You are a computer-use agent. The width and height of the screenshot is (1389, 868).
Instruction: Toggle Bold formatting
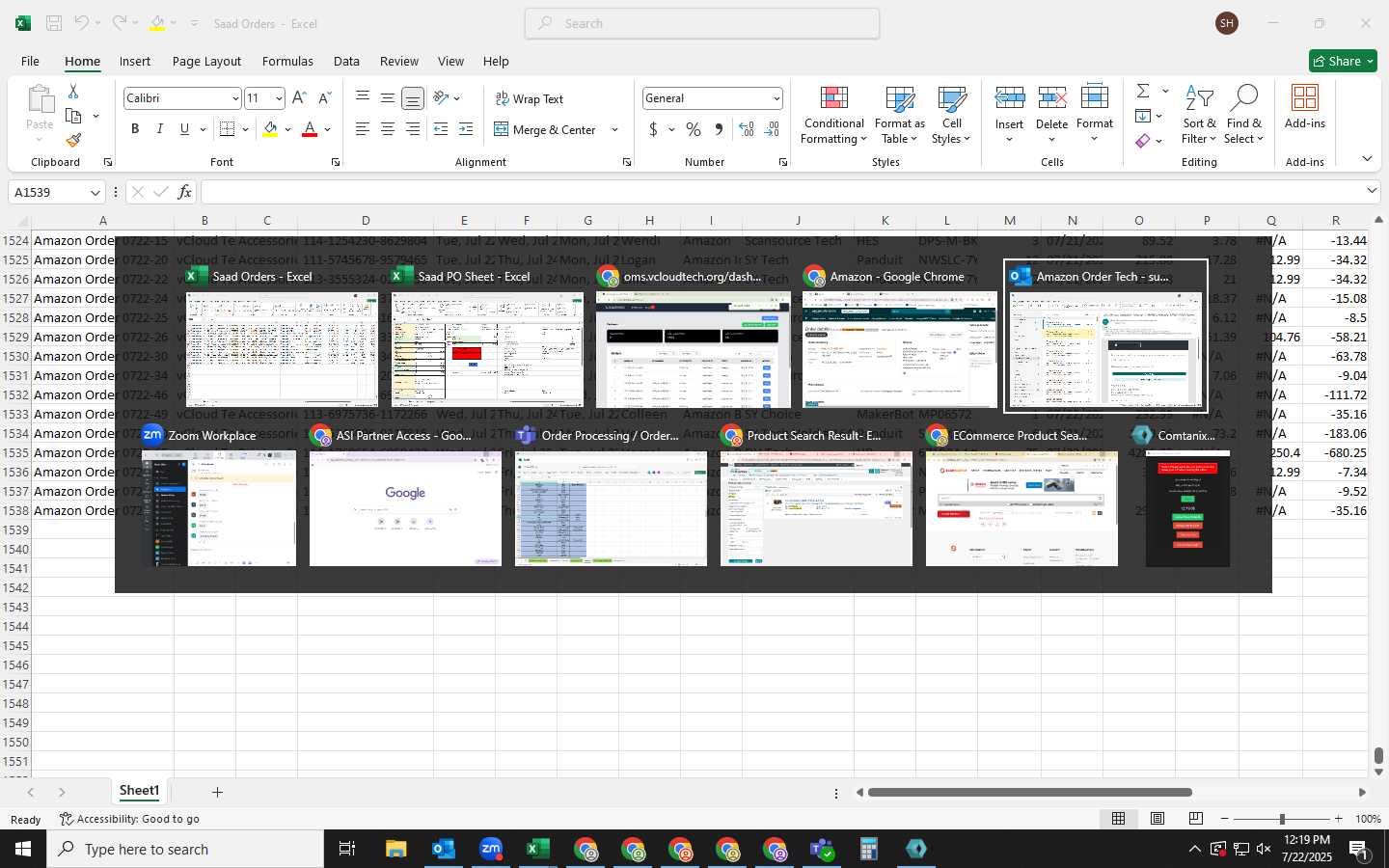(135, 129)
